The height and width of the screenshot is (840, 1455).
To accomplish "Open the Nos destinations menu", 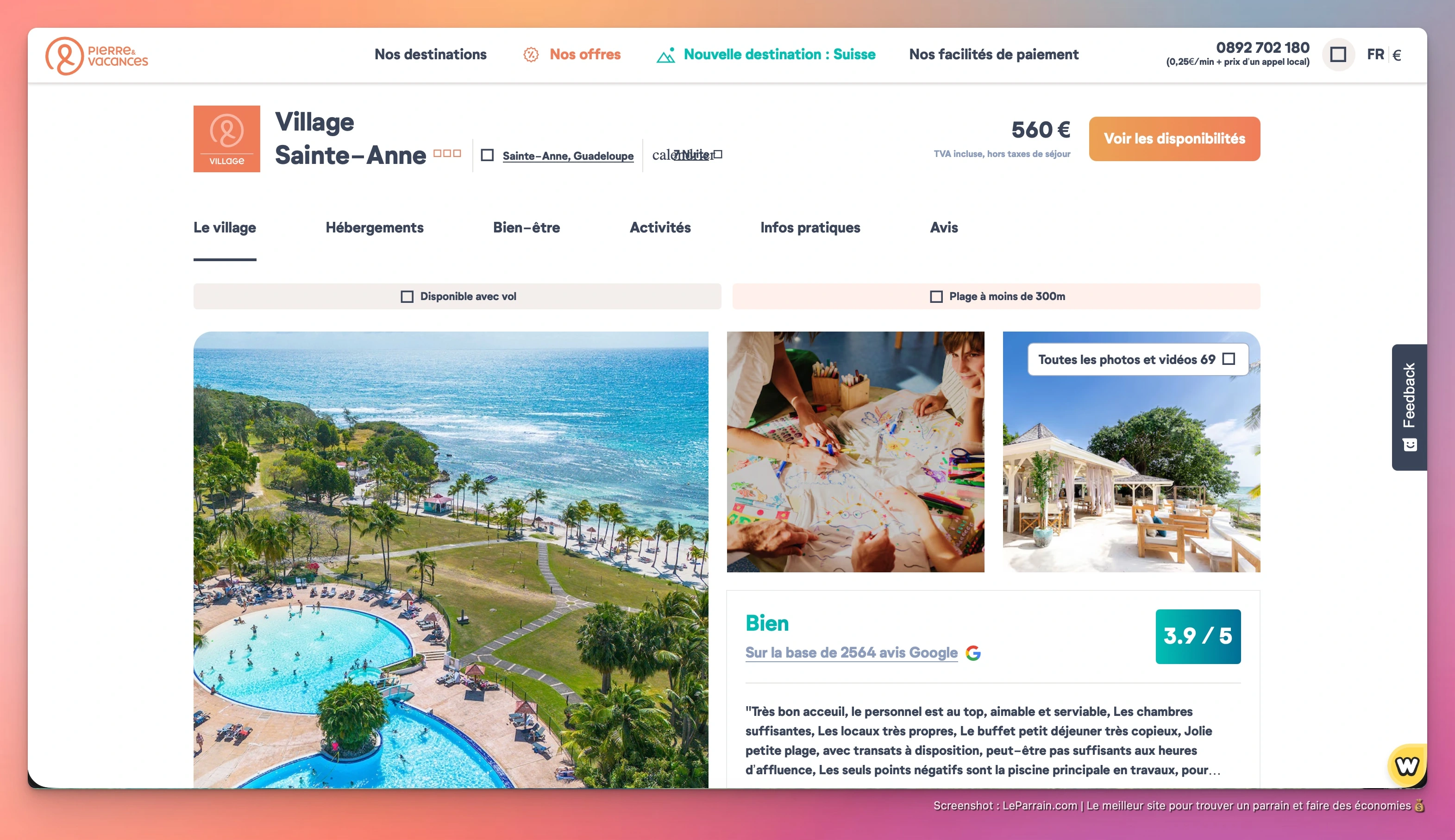I will click(x=430, y=54).
